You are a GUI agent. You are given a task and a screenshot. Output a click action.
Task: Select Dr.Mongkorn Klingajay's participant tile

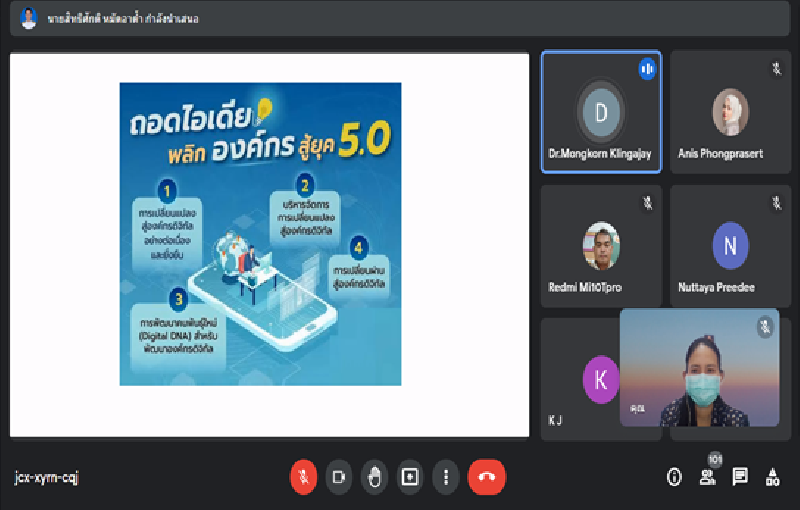601,112
